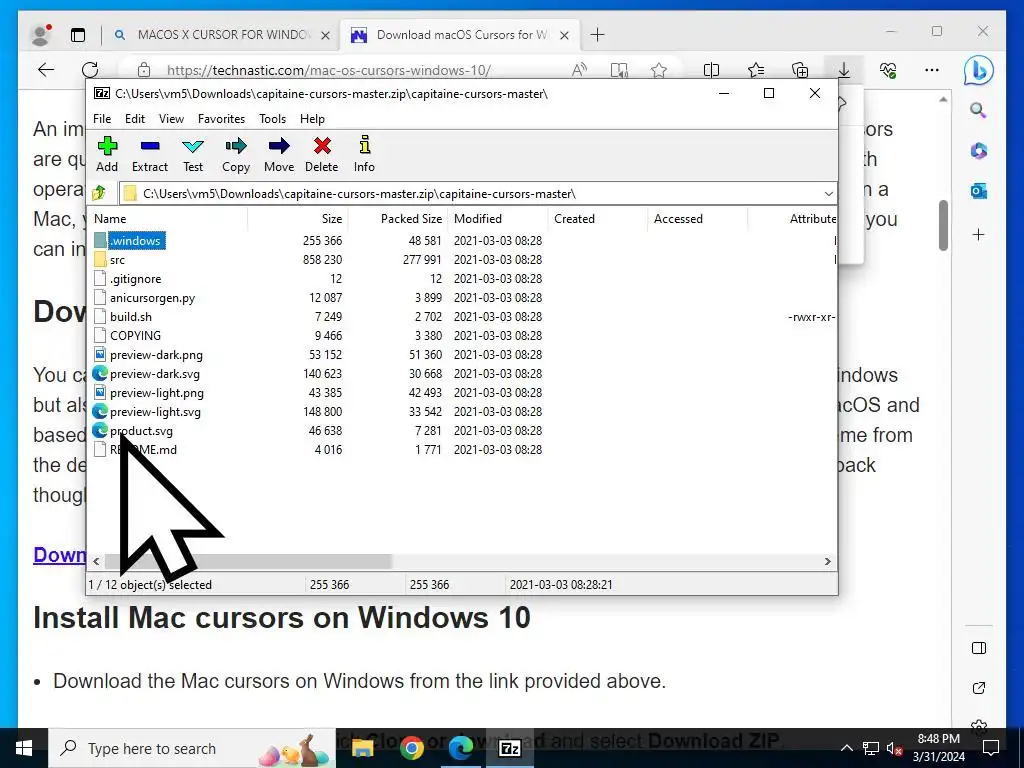
Task: Refresh the browser page
Action: pos(90,70)
